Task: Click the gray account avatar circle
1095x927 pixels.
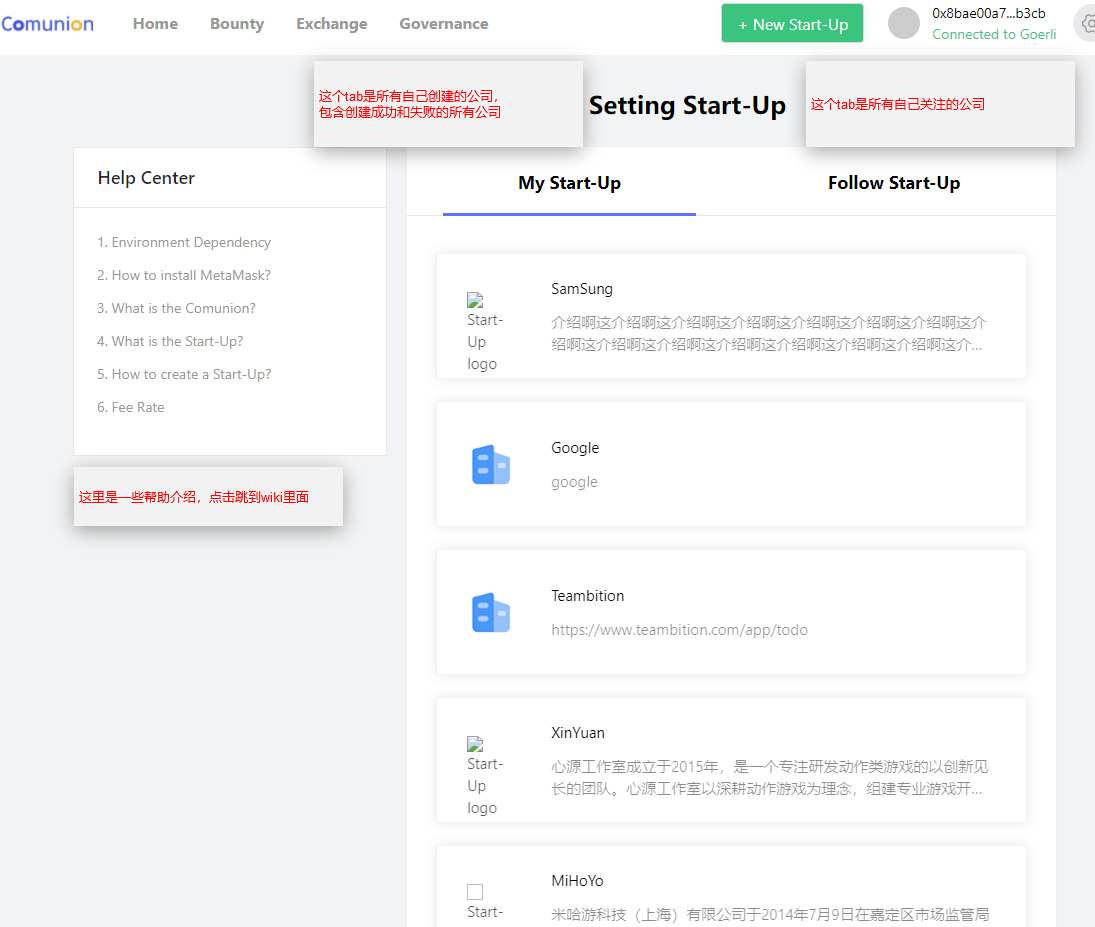Action: (904, 23)
